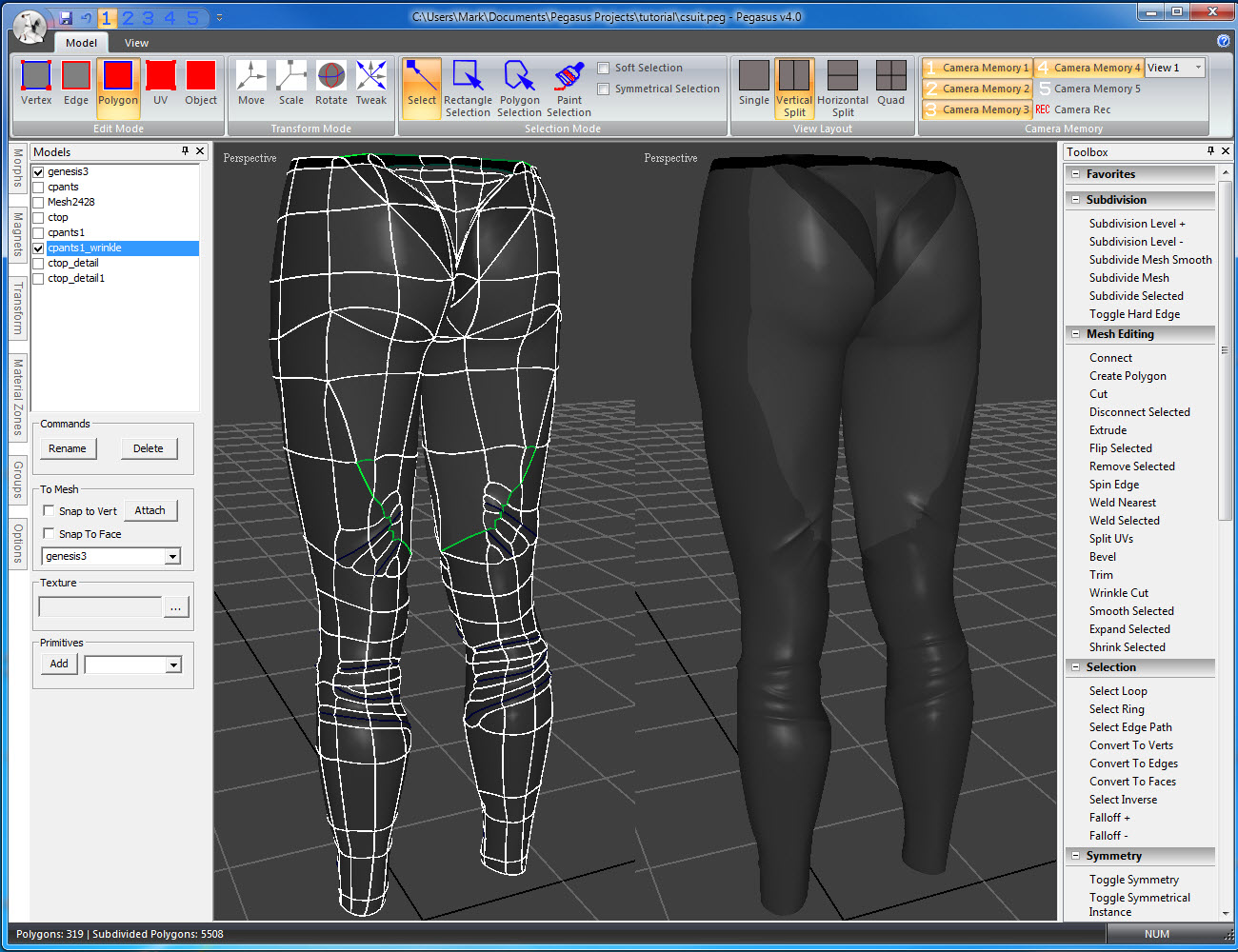Choose Polygon Selection mode

[x=519, y=89]
